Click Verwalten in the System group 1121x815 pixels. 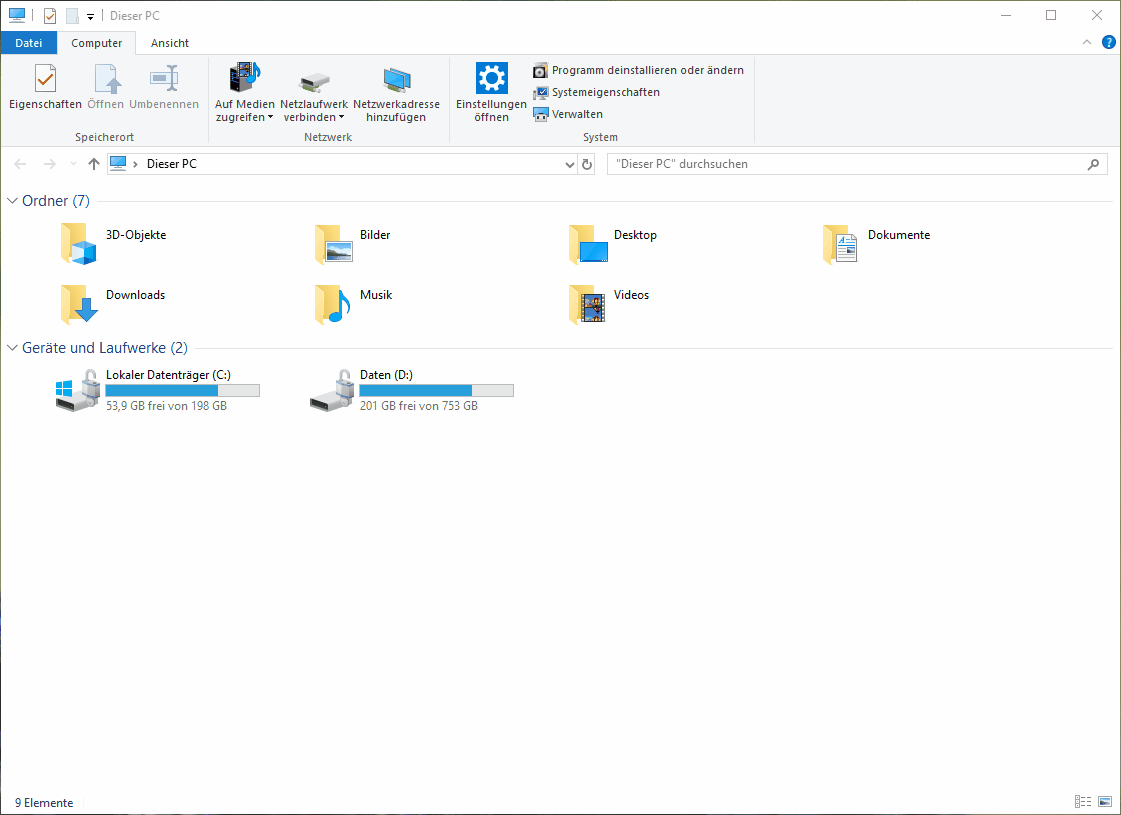pyautogui.click(x=568, y=114)
